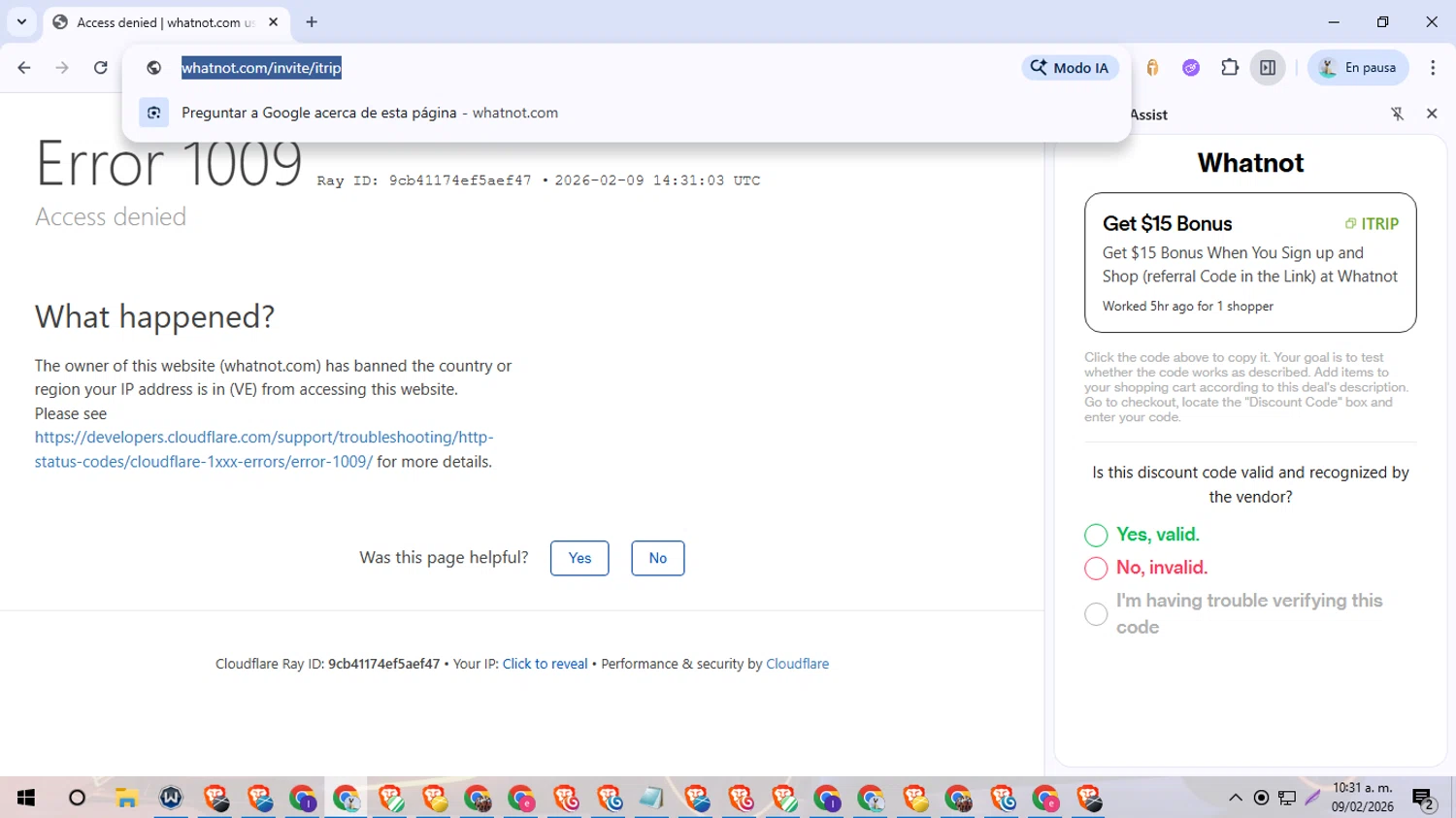Choose 'I'm having trouble verifying this code'
The width and height of the screenshot is (1456, 818).
click(1096, 614)
